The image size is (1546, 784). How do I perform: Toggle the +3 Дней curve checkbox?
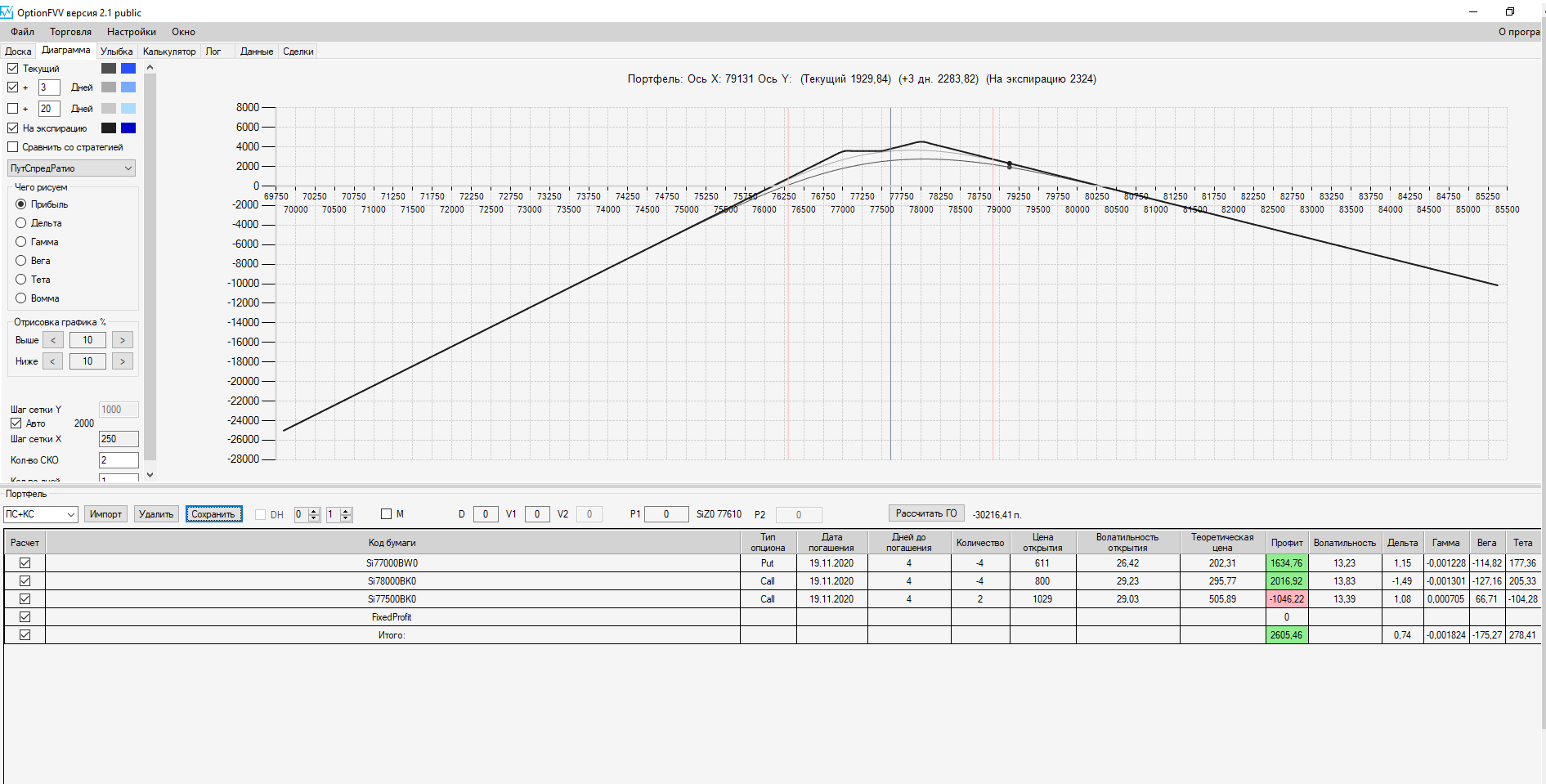[x=12, y=87]
